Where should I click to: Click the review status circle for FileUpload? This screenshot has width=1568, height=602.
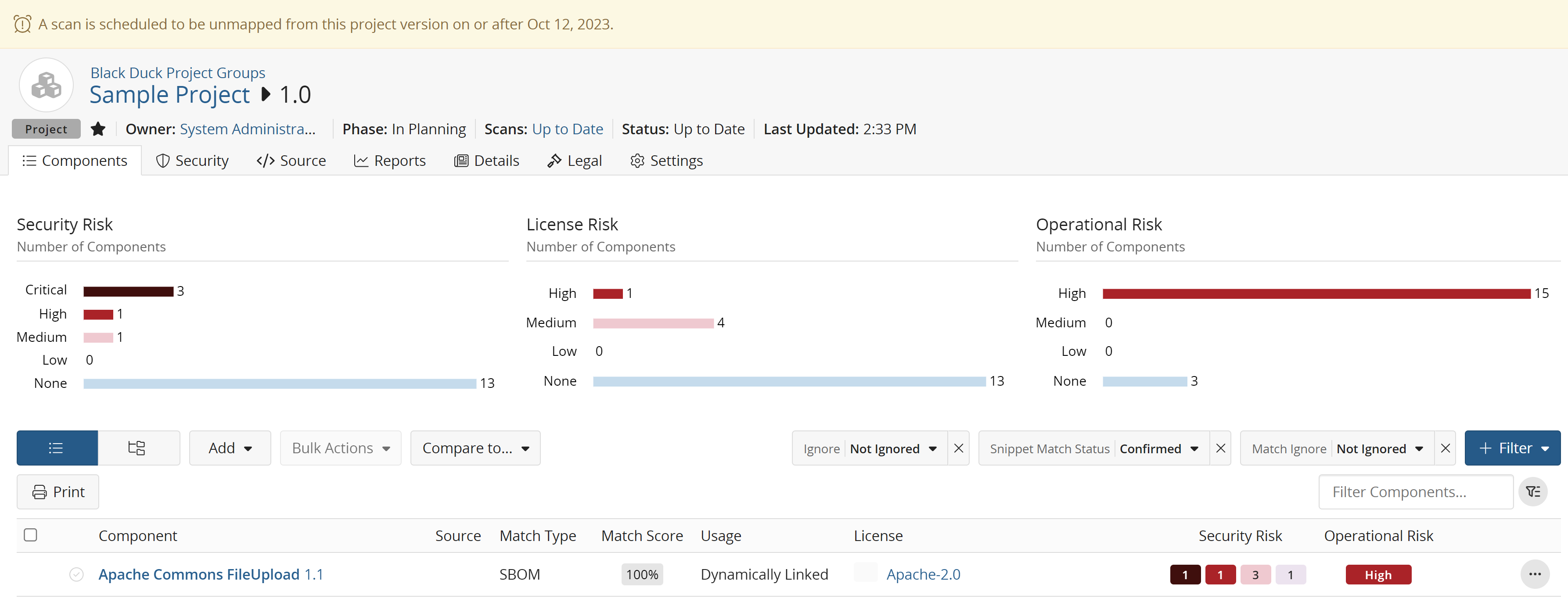[x=76, y=575]
